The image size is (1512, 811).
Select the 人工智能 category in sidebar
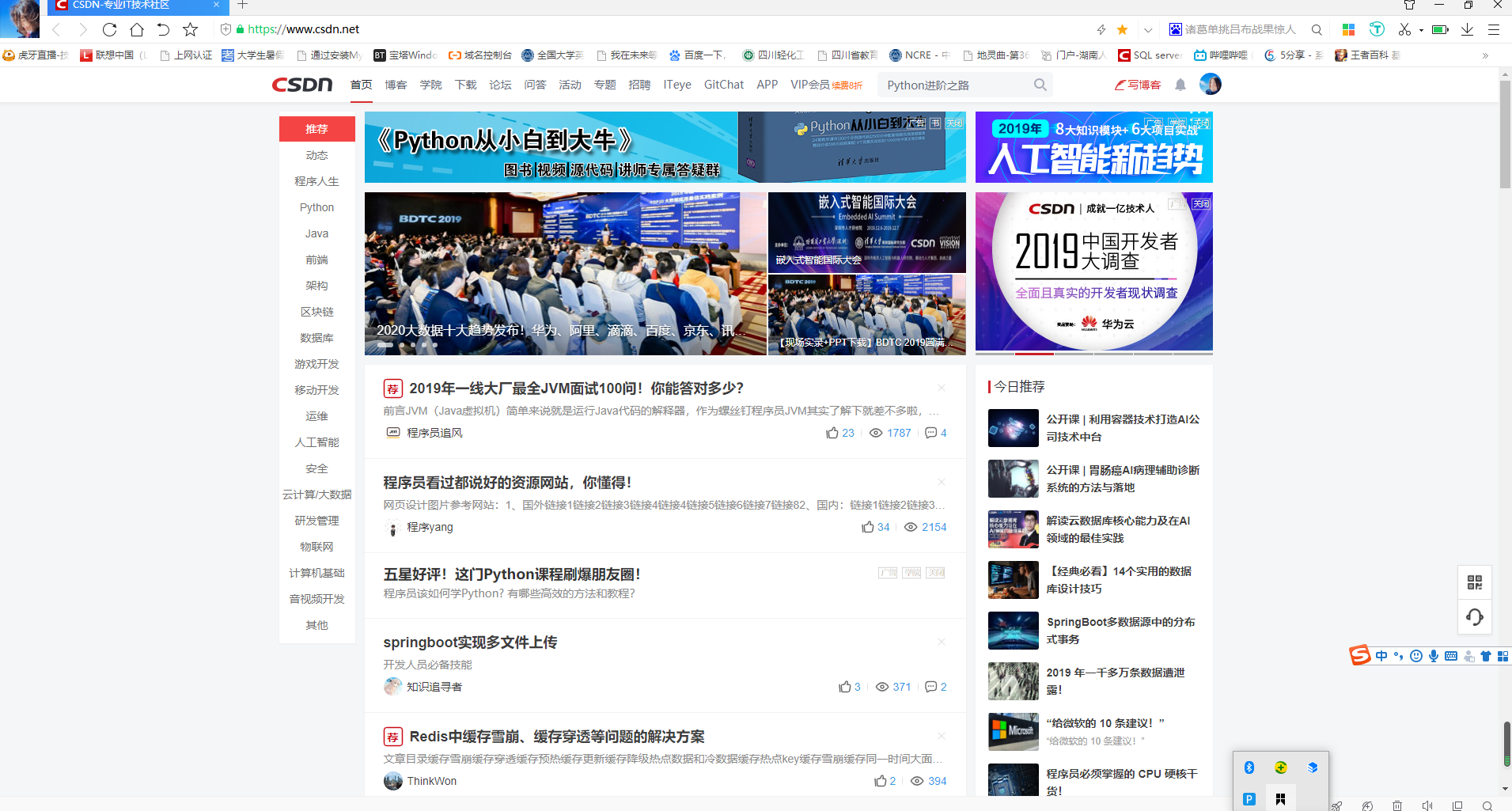pyautogui.click(x=316, y=442)
